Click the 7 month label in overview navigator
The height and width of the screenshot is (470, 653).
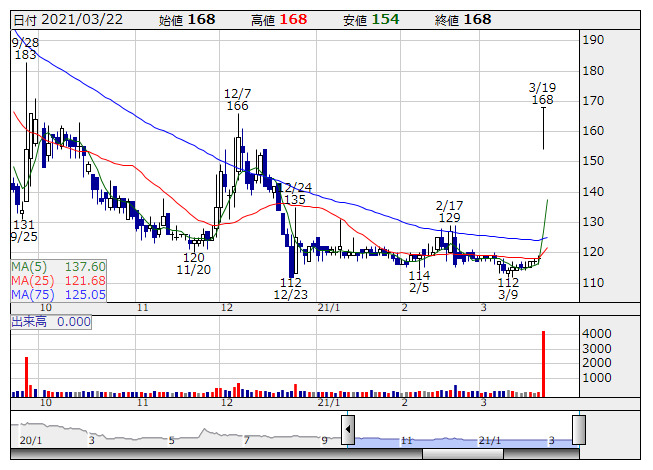pos(246,440)
